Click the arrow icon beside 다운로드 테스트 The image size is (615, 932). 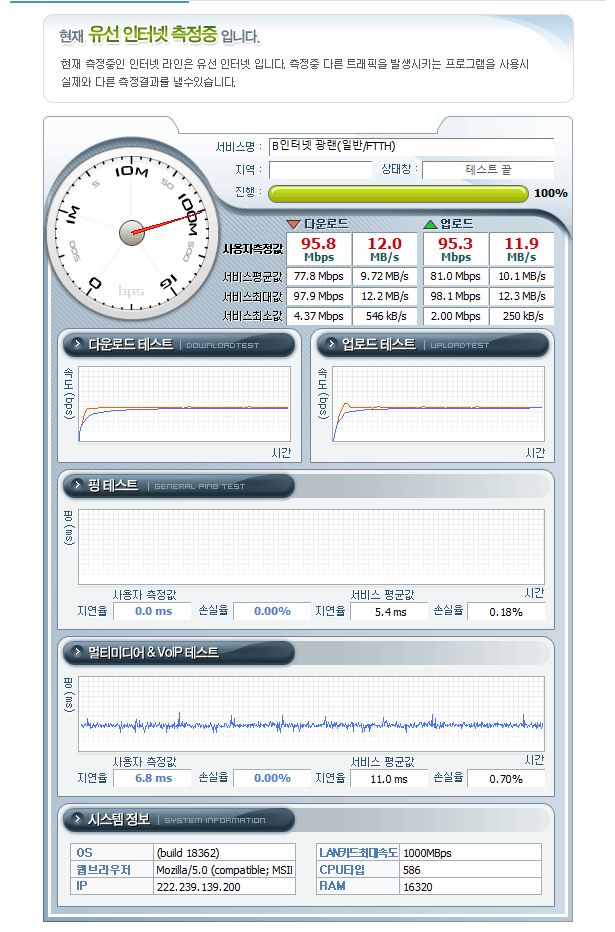pyautogui.click(x=75, y=345)
